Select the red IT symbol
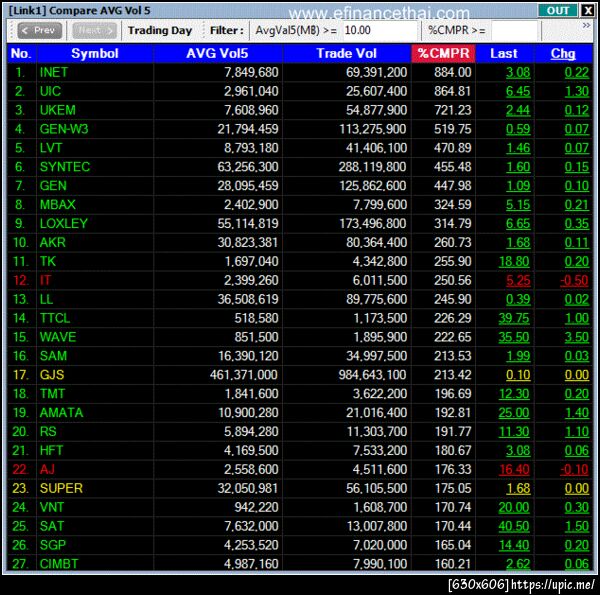 (45, 280)
